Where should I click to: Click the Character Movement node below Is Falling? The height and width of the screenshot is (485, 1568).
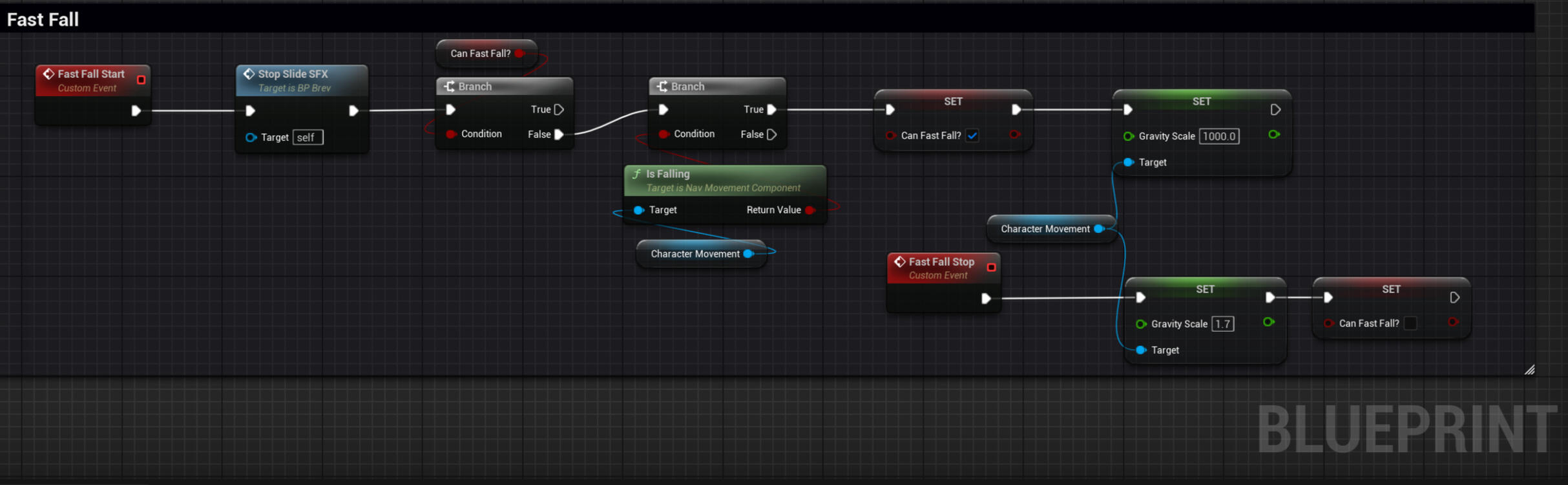coord(695,254)
